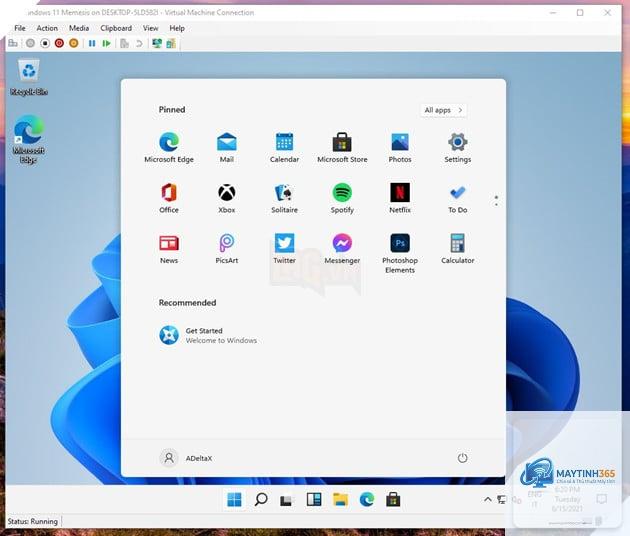Pause the virtual machine
Image resolution: width=630 pixels, height=536 pixels.
click(92, 43)
